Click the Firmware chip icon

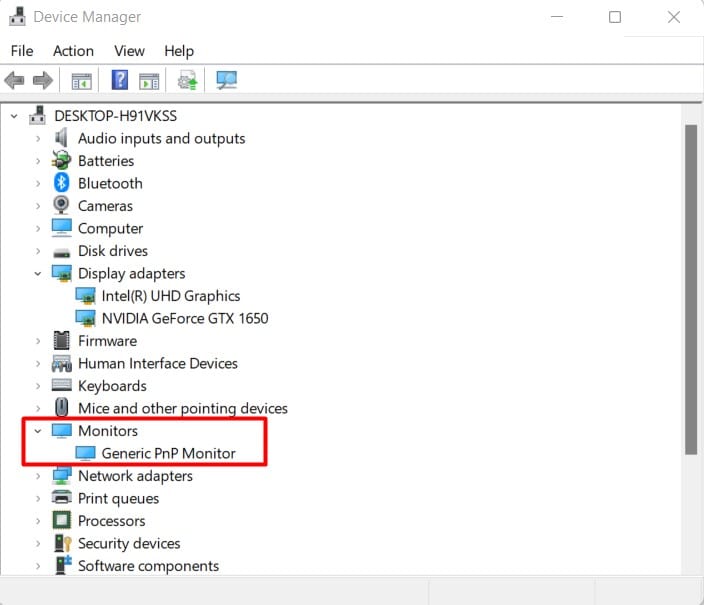click(62, 340)
